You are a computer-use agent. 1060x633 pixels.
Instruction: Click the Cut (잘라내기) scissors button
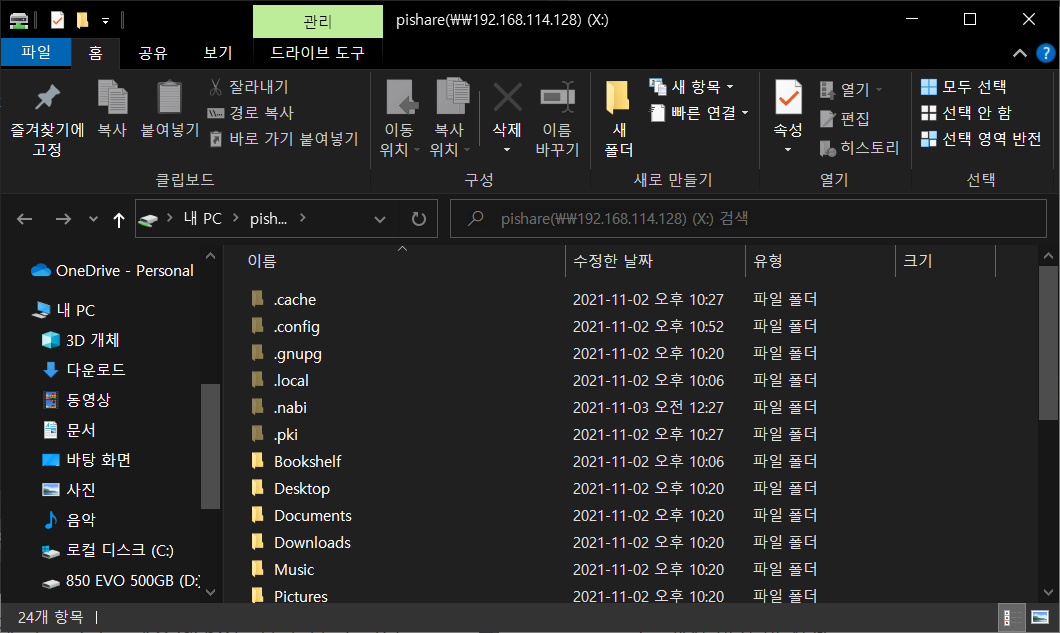coord(248,87)
